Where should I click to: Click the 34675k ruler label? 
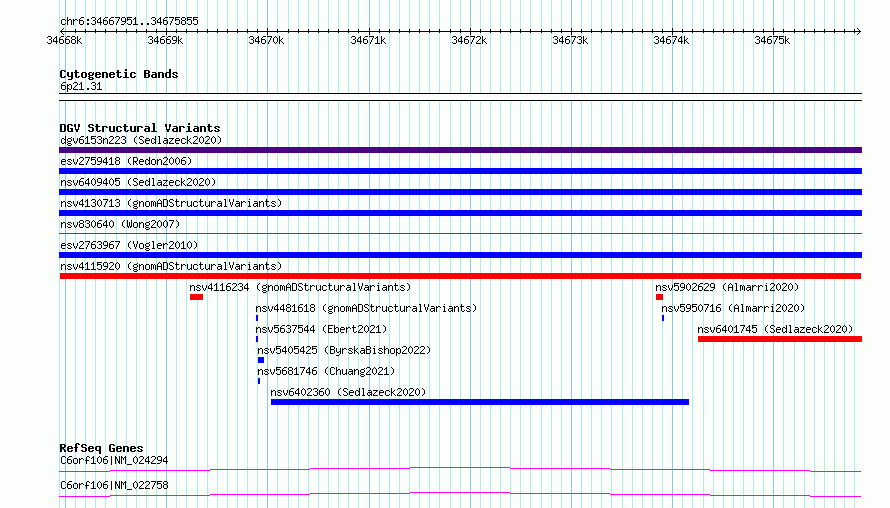pyautogui.click(x=772, y=40)
